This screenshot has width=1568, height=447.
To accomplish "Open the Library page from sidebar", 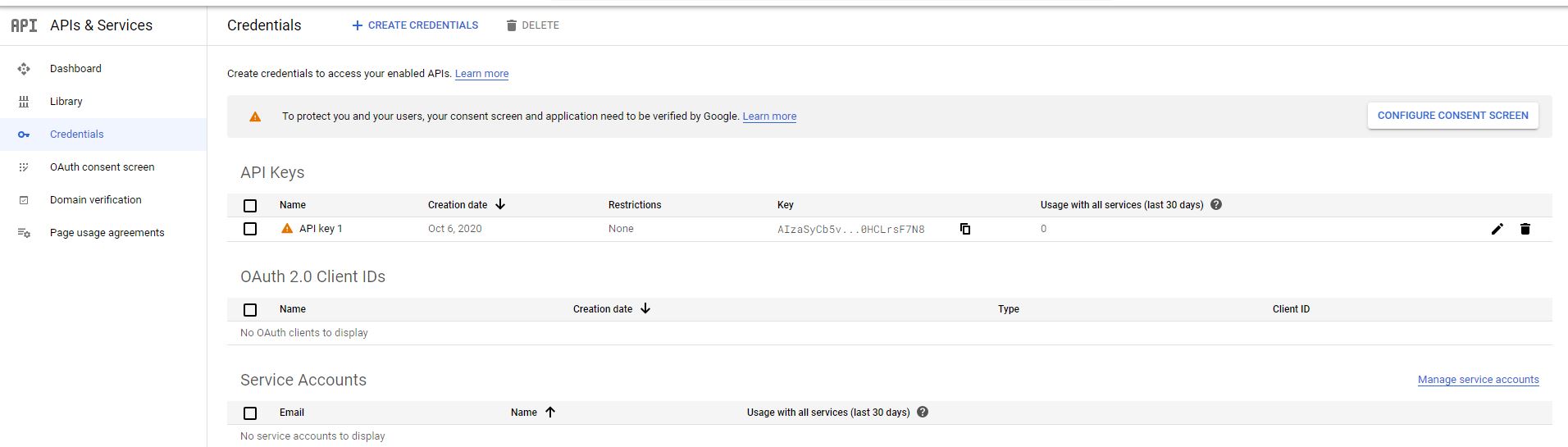I will [66, 102].
